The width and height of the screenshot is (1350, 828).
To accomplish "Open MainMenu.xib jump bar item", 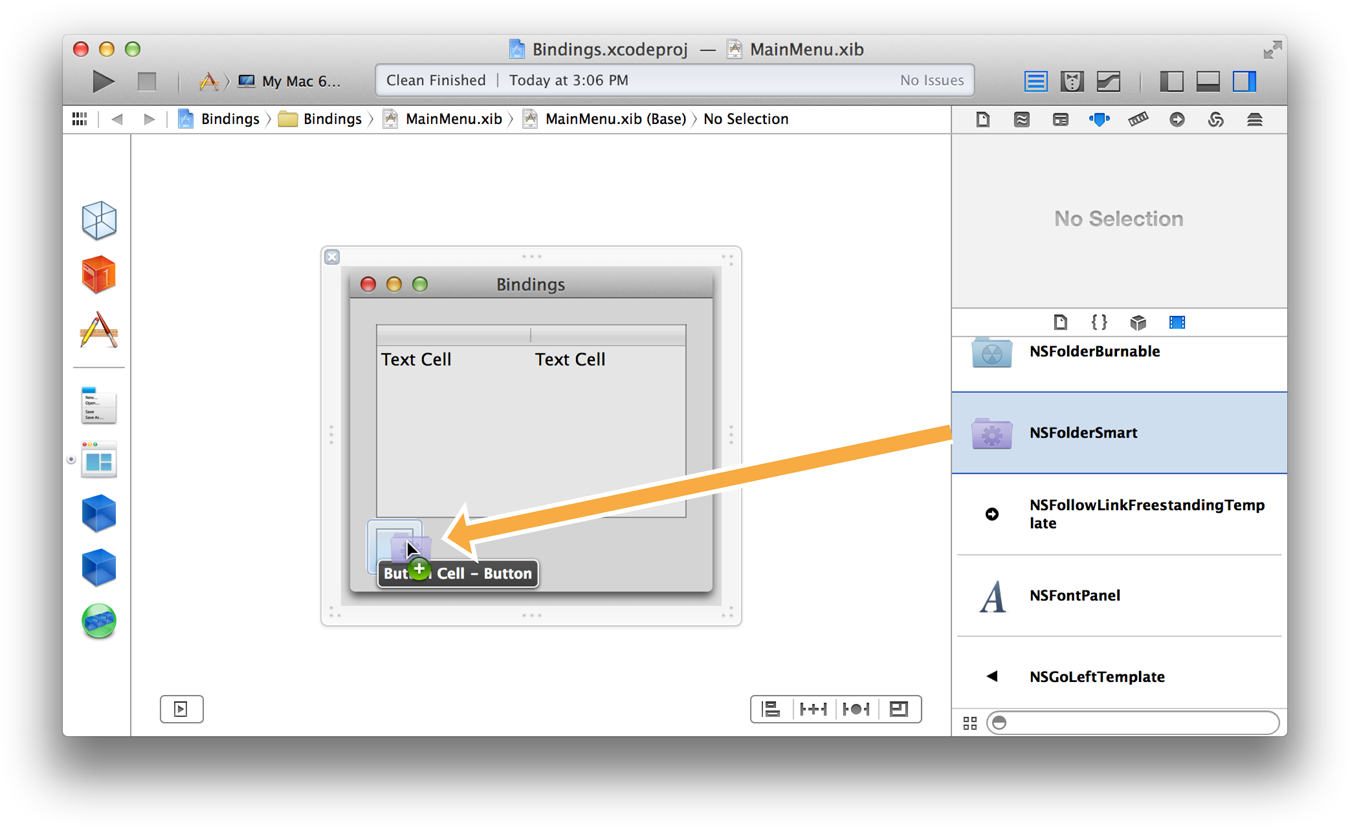I will 442,119.
